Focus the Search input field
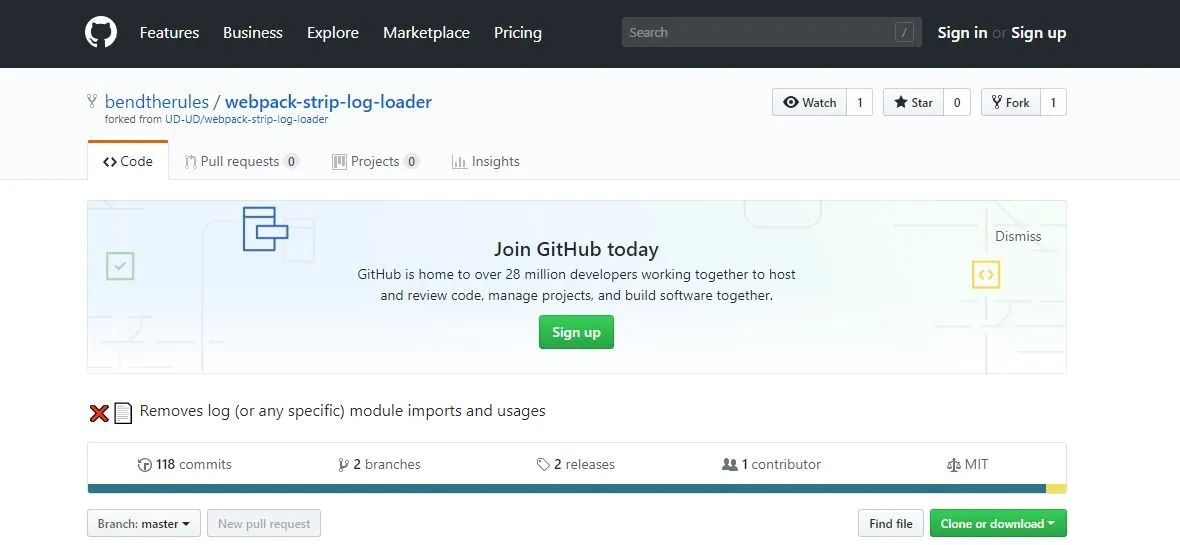Viewport: 1180px width, 545px height. (771, 32)
